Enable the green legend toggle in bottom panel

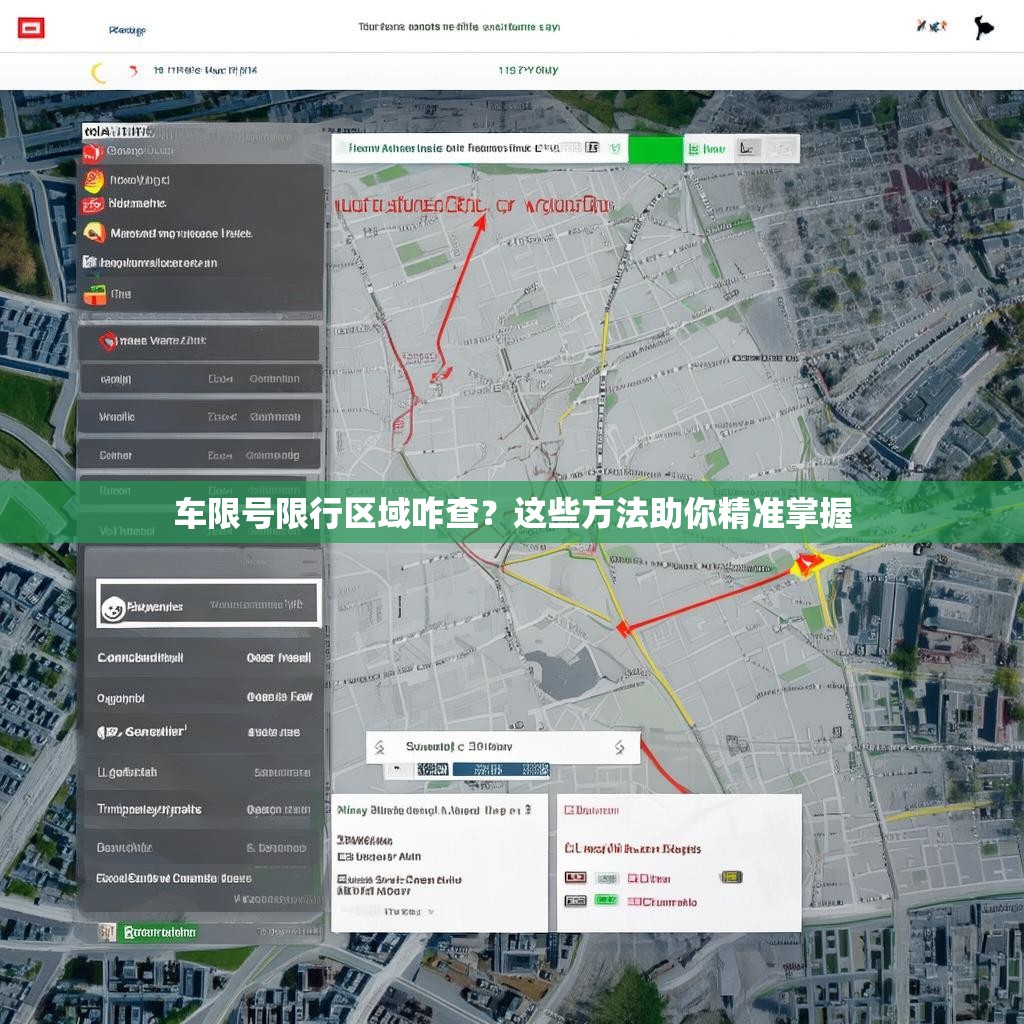pyautogui.click(x=605, y=899)
